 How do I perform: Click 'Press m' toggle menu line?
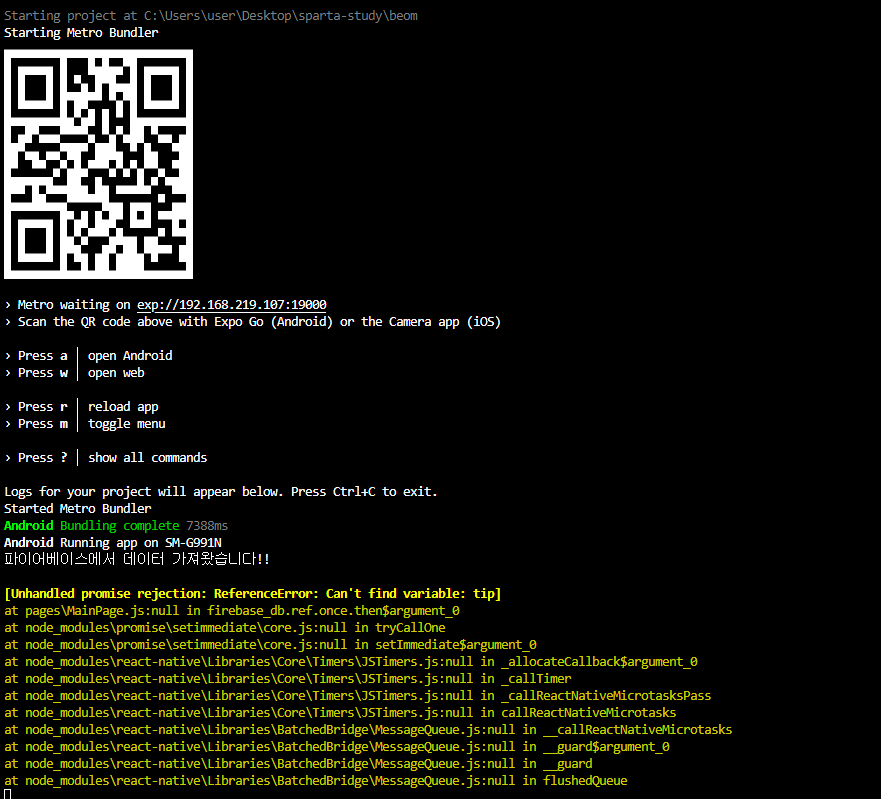point(85,424)
